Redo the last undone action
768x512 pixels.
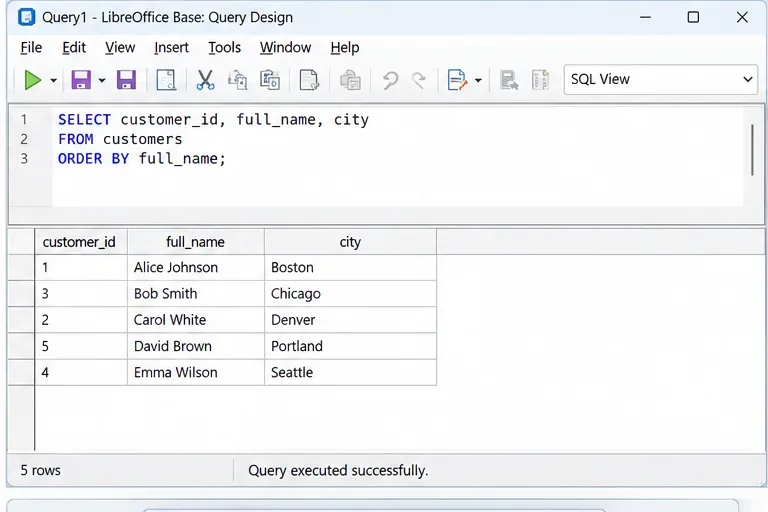point(419,80)
